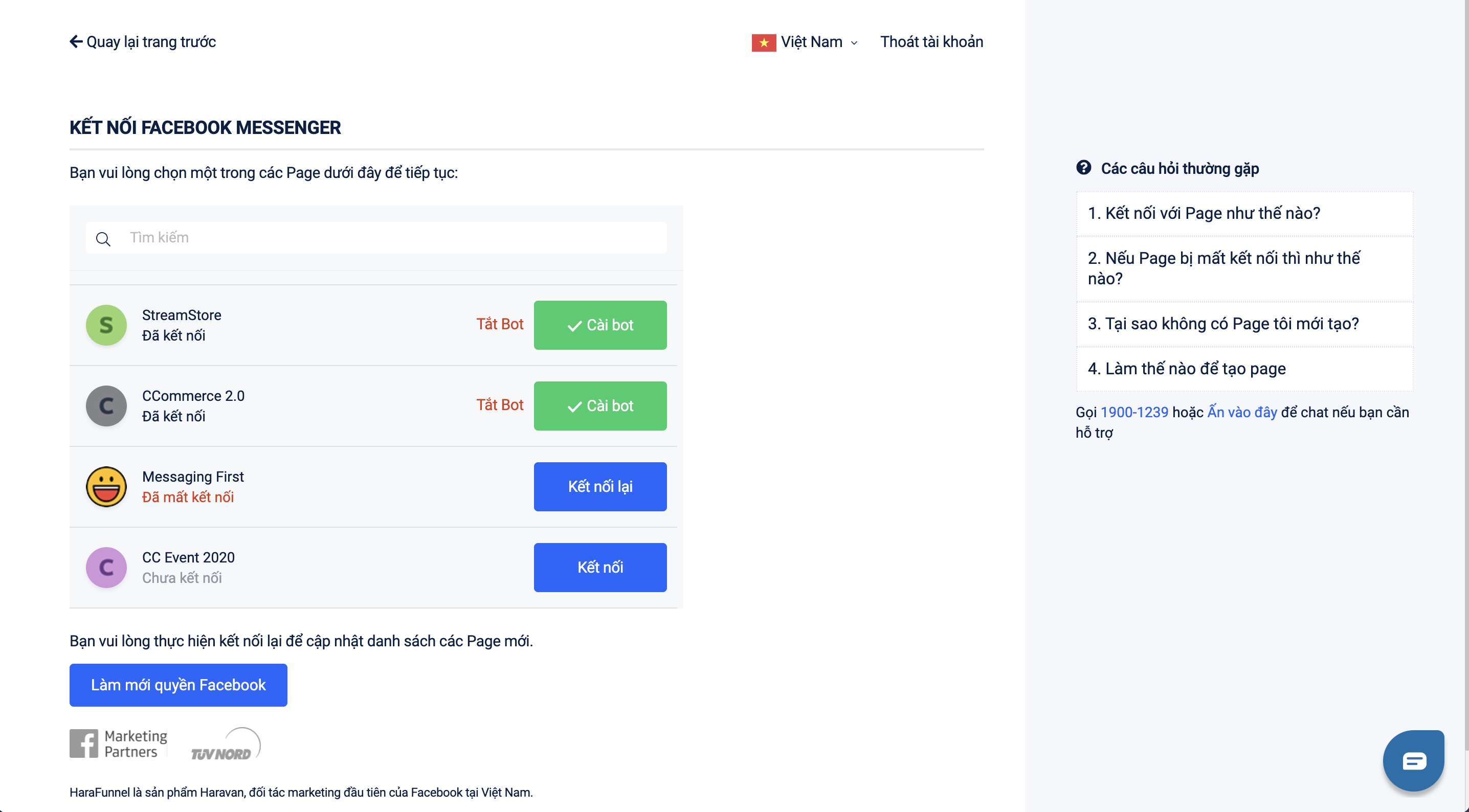
Task: Turn off bot for StreamStore
Action: pyautogui.click(x=500, y=325)
